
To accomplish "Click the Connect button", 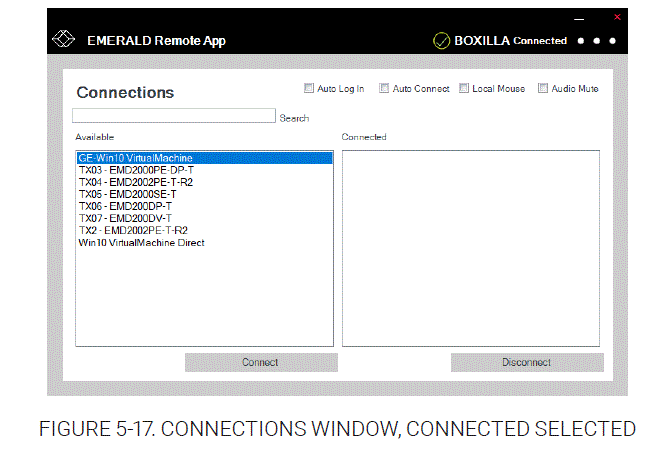I will [x=261, y=362].
